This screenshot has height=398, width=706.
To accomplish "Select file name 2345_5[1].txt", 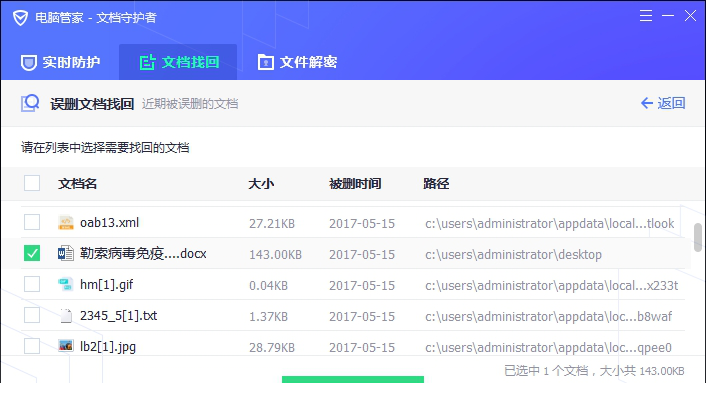I will [118, 316].
